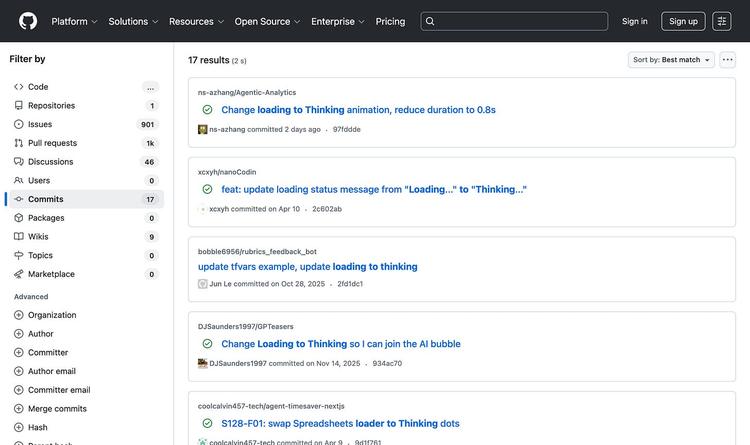Image resolution: width=750 pixels, height=445 pixels.
Task: Filter results by Code
Action: coord(86,87)
